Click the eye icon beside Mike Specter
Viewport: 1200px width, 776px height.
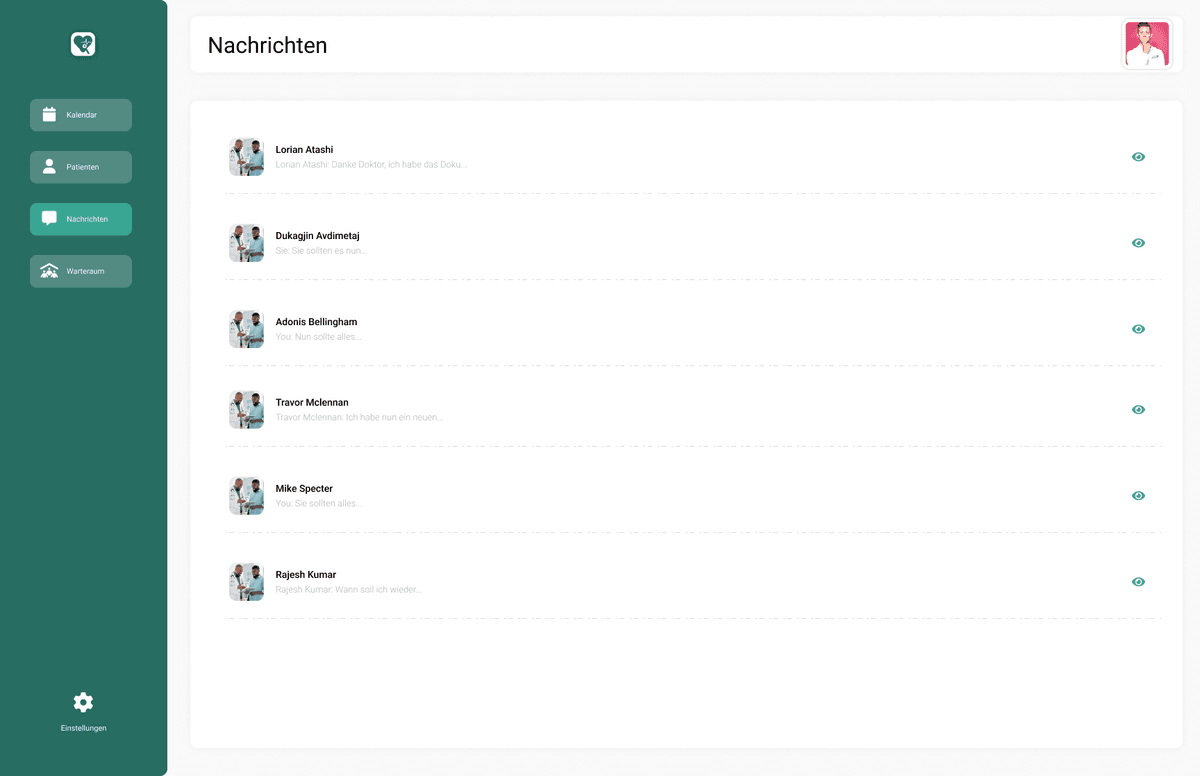pyautogui.click(x=1138, y=495)
